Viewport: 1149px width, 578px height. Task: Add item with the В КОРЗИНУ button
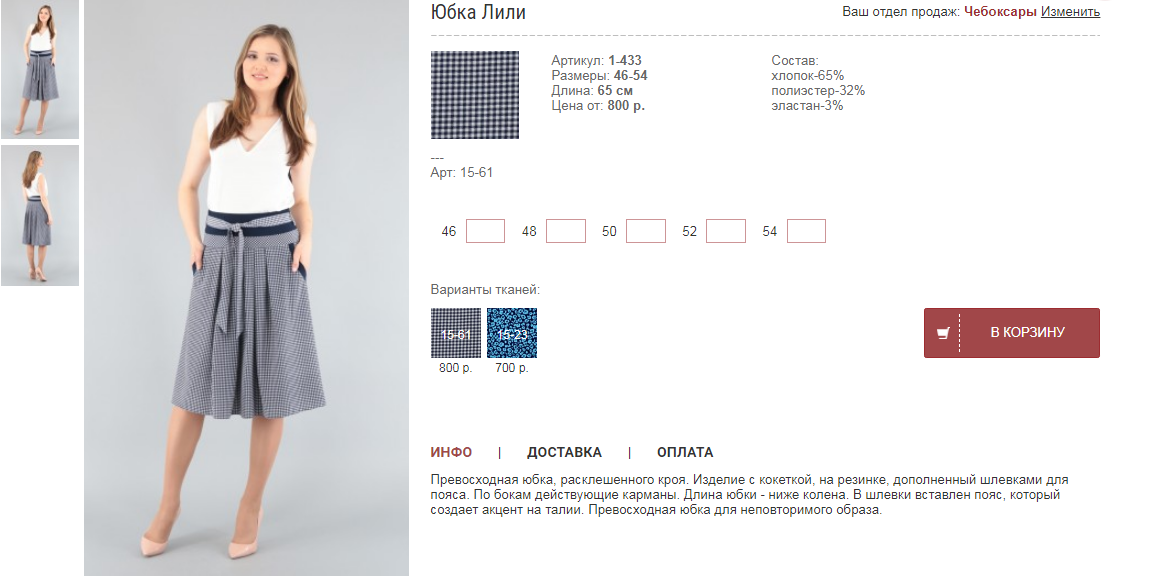coord(1011,333)
